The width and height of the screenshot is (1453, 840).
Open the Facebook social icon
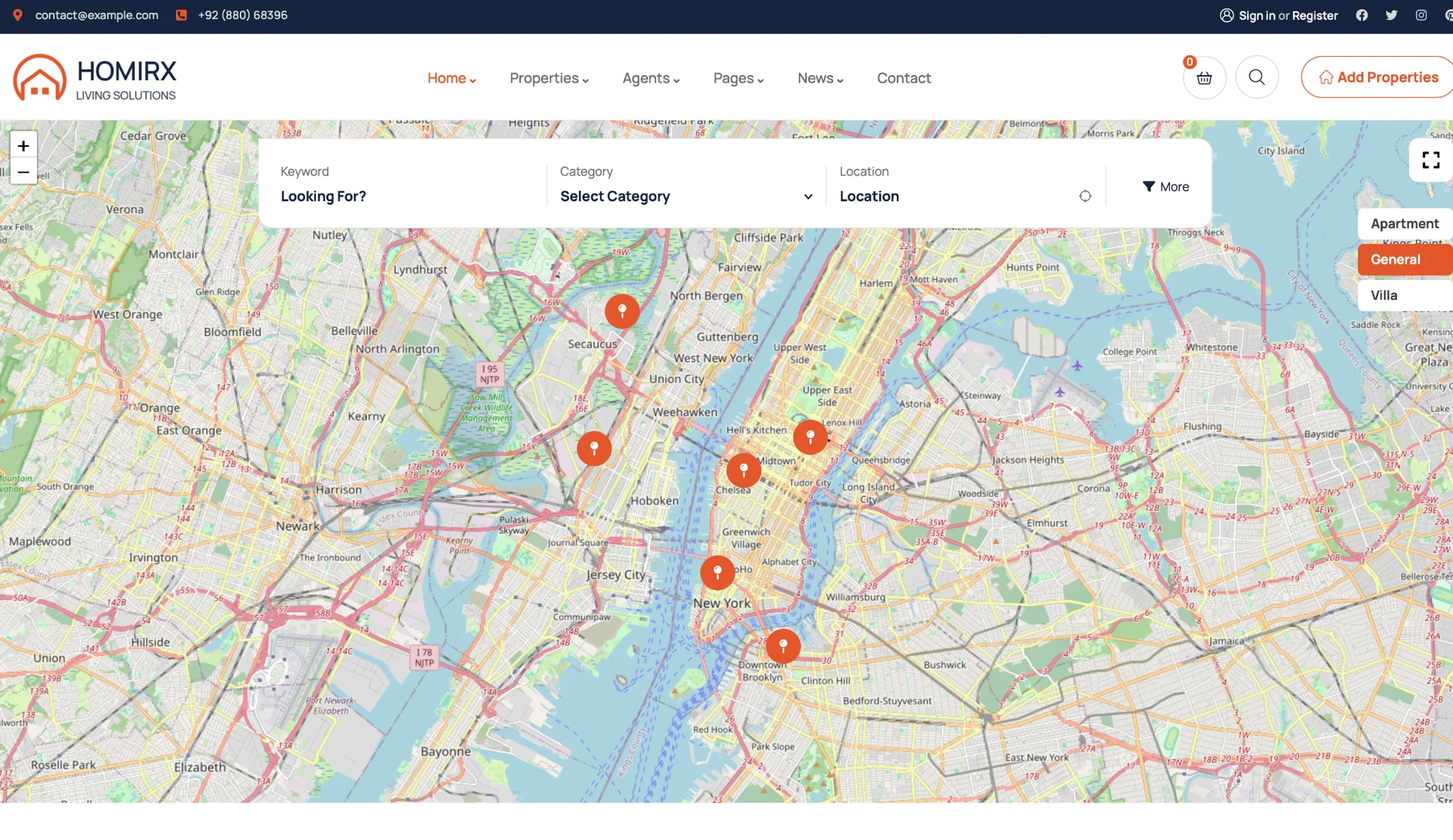[x=1361, y=15]
